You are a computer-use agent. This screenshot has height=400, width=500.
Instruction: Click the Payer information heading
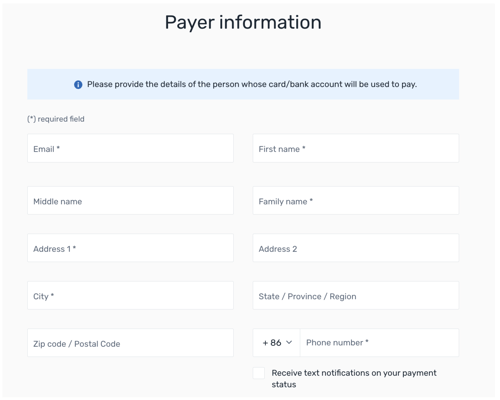click(x=243, y=23)
